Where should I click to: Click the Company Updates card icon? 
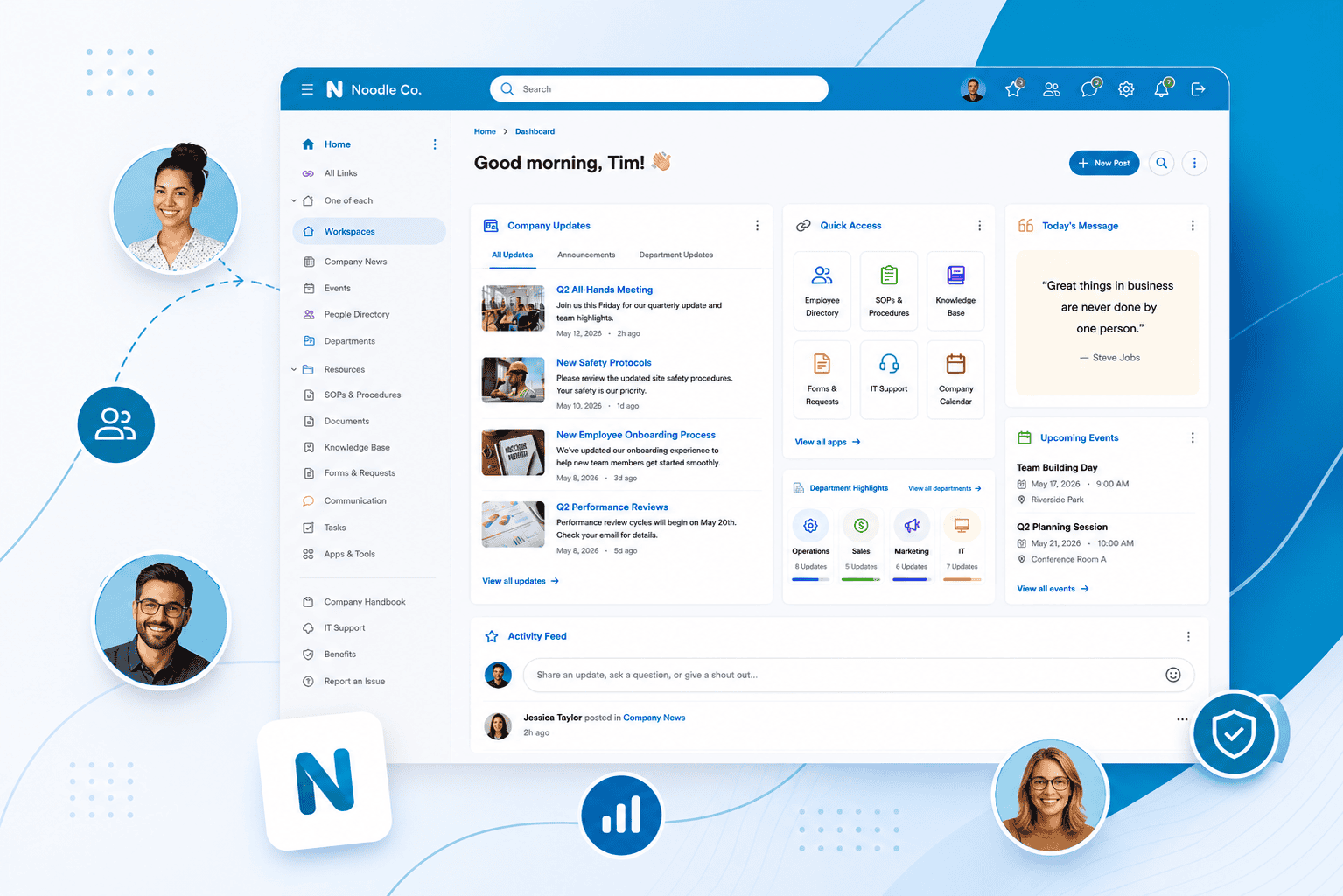point(491,226)
